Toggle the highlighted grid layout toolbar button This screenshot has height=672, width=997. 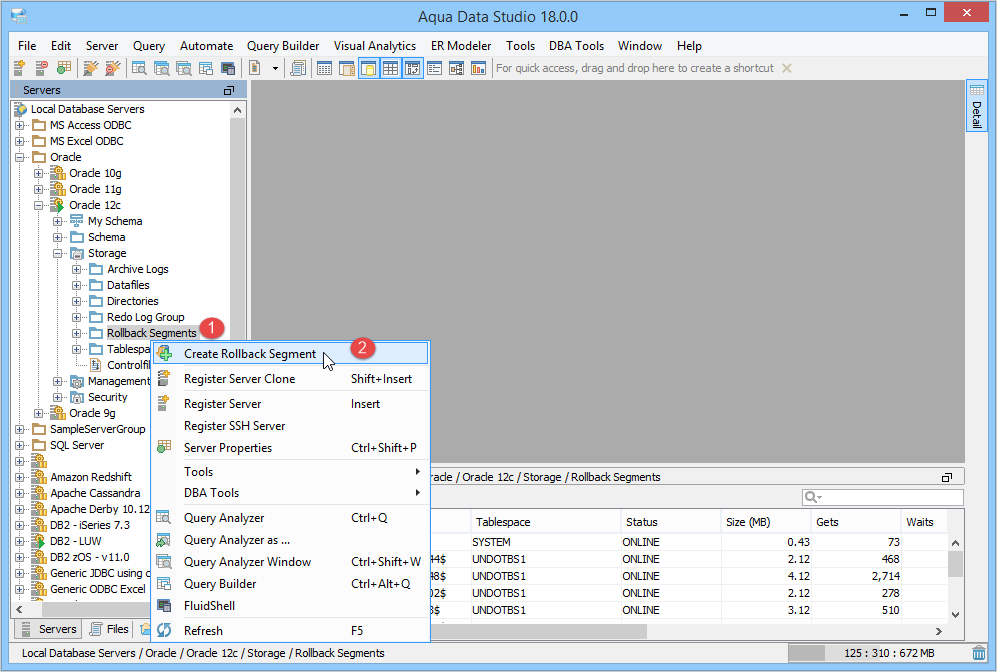(390, 68)
